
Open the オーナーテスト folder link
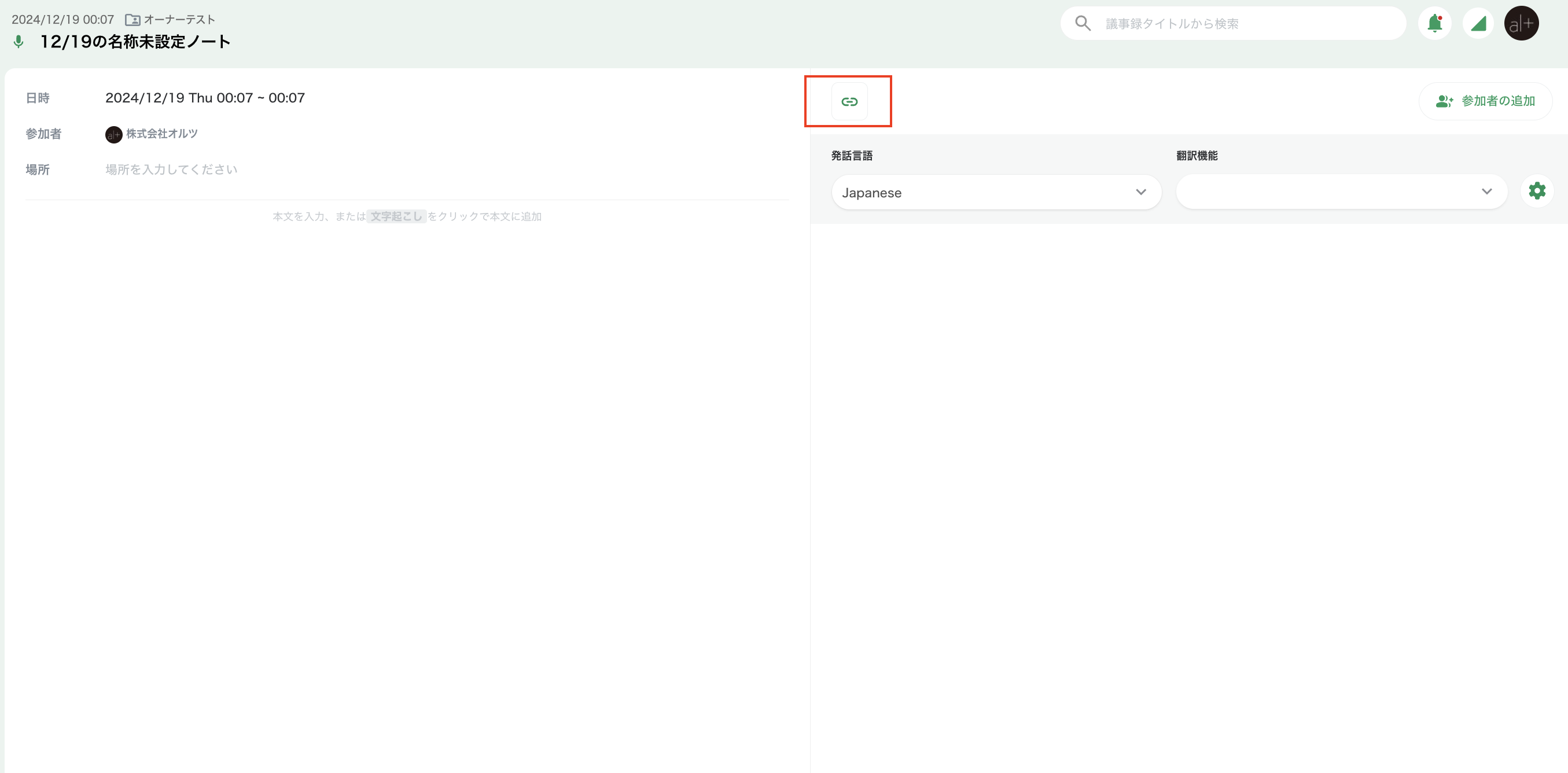(x=179, y=20)
